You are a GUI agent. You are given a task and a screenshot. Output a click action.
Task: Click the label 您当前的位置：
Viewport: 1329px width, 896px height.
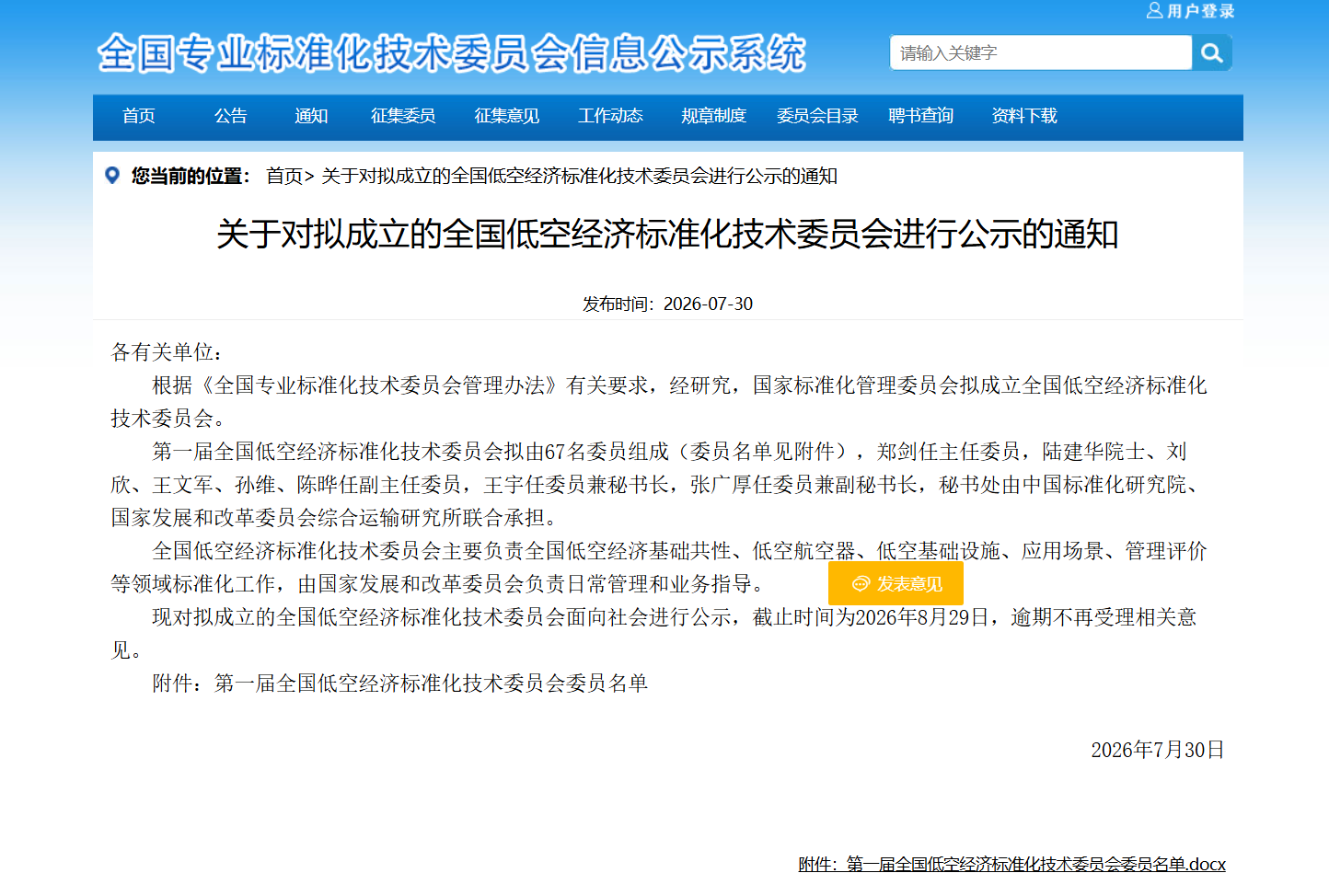pos(191,176)
